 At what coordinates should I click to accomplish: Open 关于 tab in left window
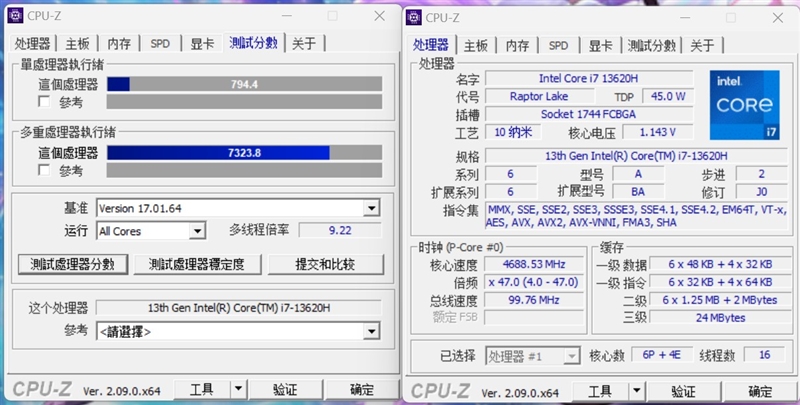click(x=304, y=44)
